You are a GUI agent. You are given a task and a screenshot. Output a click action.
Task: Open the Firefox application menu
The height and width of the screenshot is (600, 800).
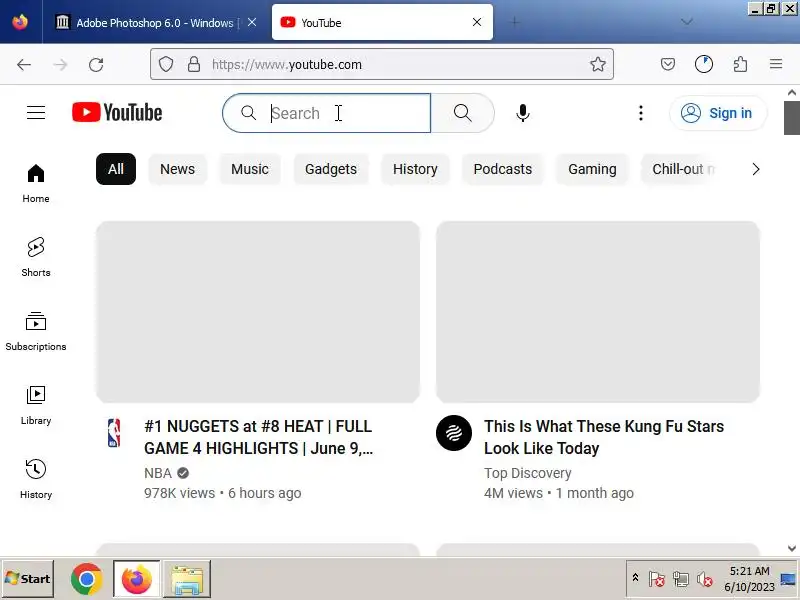pyautogui.click(x=776, y=64)
